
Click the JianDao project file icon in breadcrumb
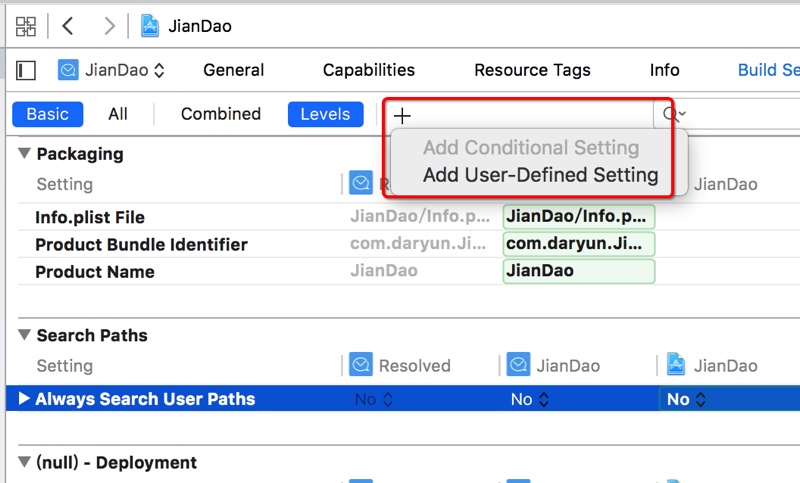pos(150,26)
